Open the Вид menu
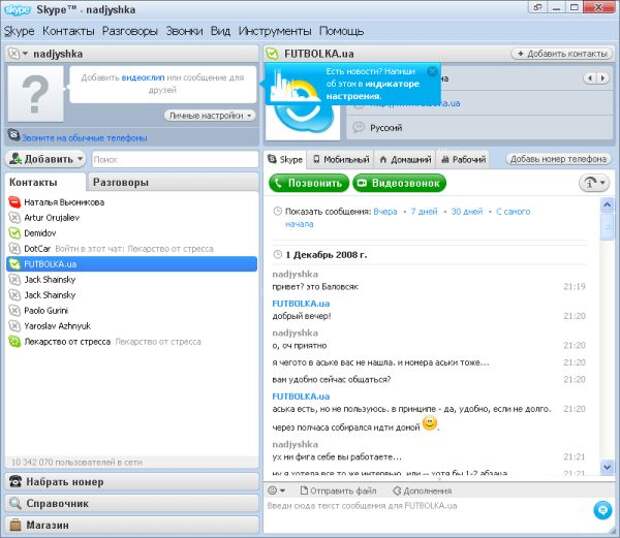Viewport: 620px width, 538px height. click(x=220, y=31)
